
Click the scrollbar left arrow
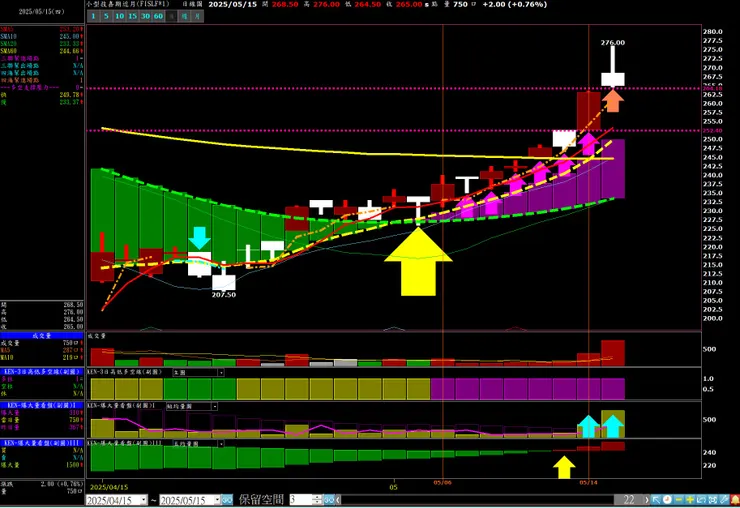(338, 499)
